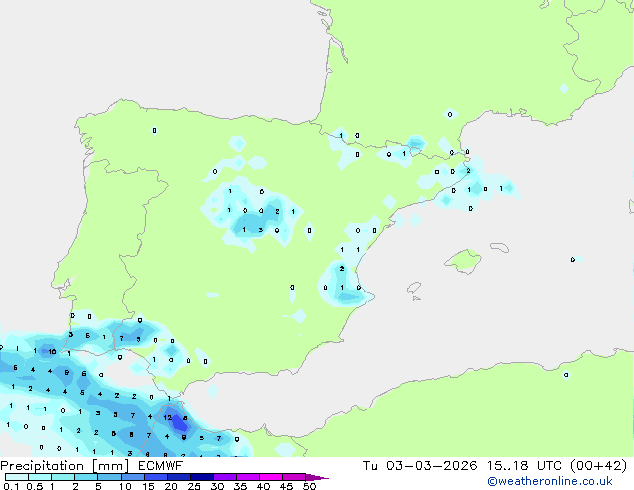Click the '[mm]' unit label
This screenshot has height=490, width=634.
(x=111, y=466)
